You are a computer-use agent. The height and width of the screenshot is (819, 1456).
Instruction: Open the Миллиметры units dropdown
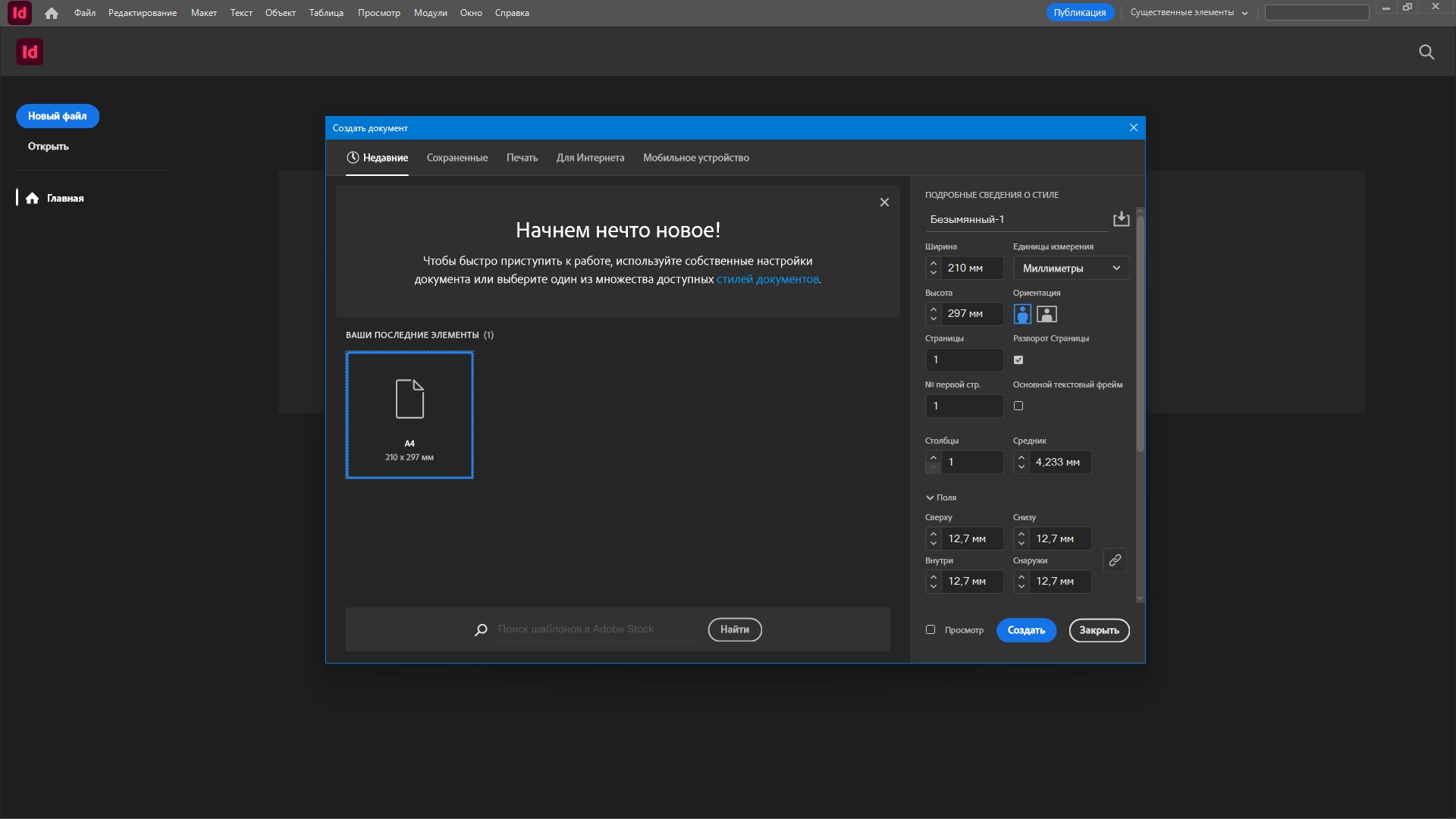(1071, 268)
